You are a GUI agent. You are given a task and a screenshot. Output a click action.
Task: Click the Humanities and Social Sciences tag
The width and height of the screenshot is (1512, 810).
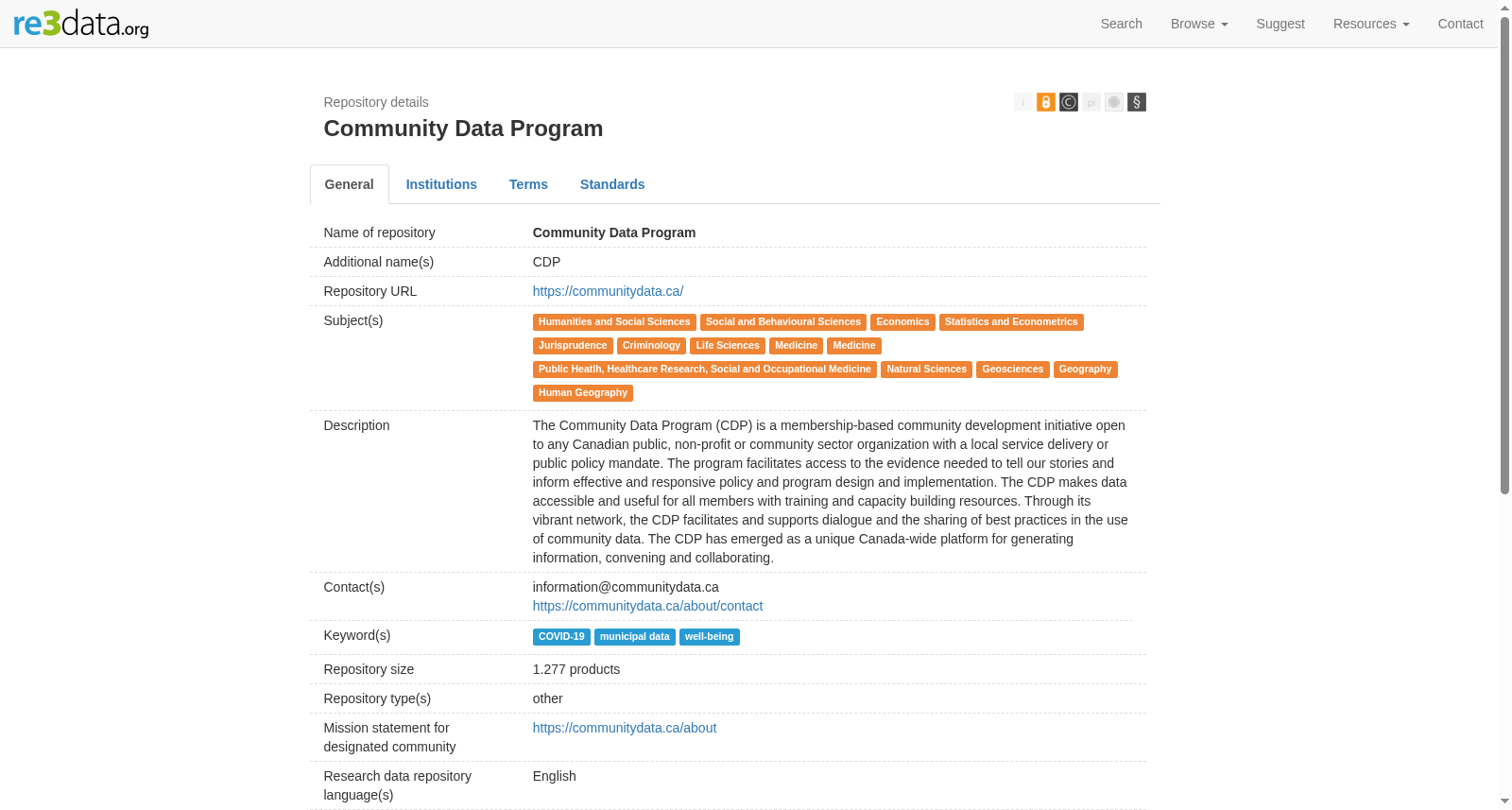tap(614, 322)
